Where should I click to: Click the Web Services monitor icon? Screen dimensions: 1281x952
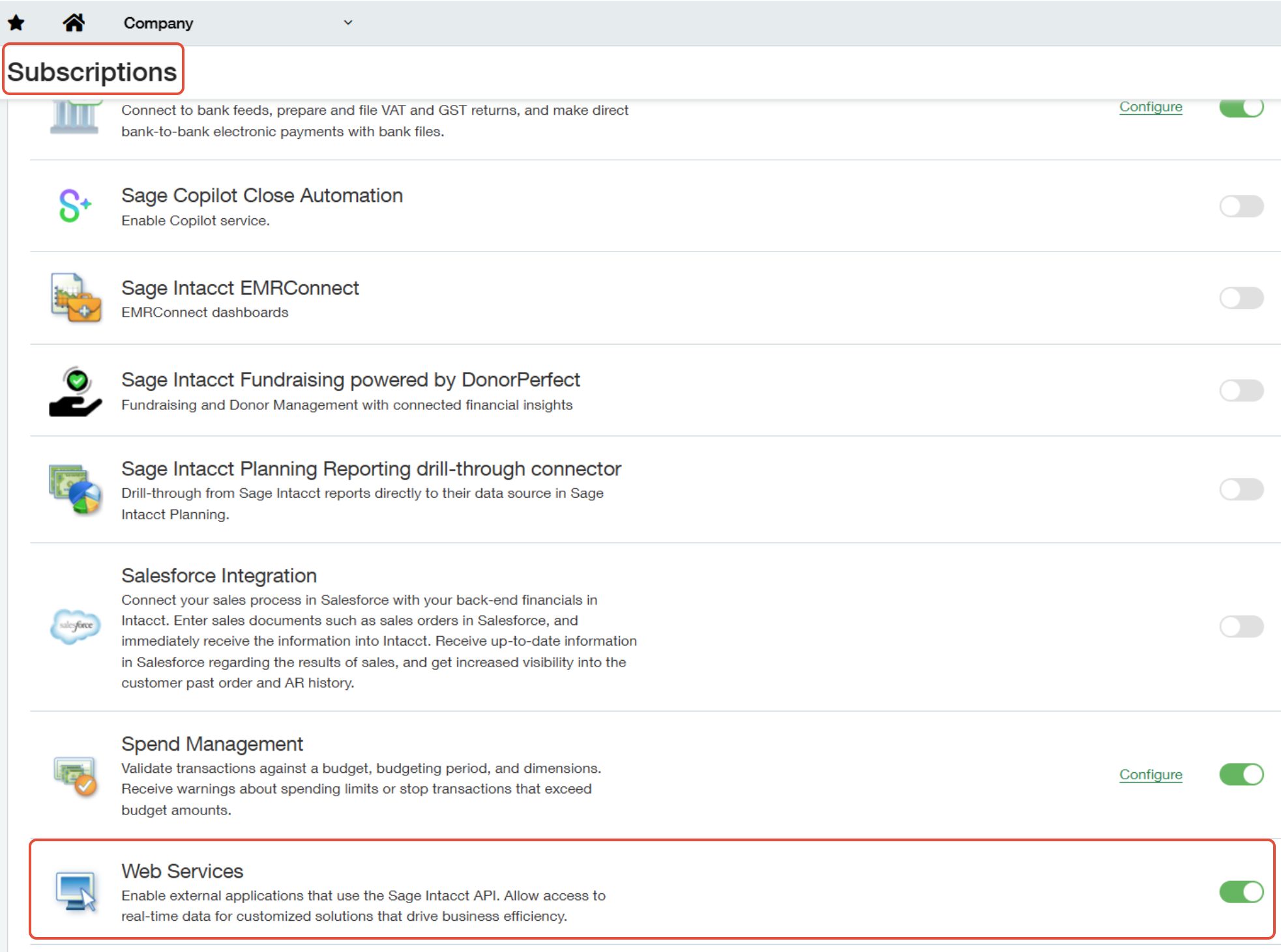point(76,891)
